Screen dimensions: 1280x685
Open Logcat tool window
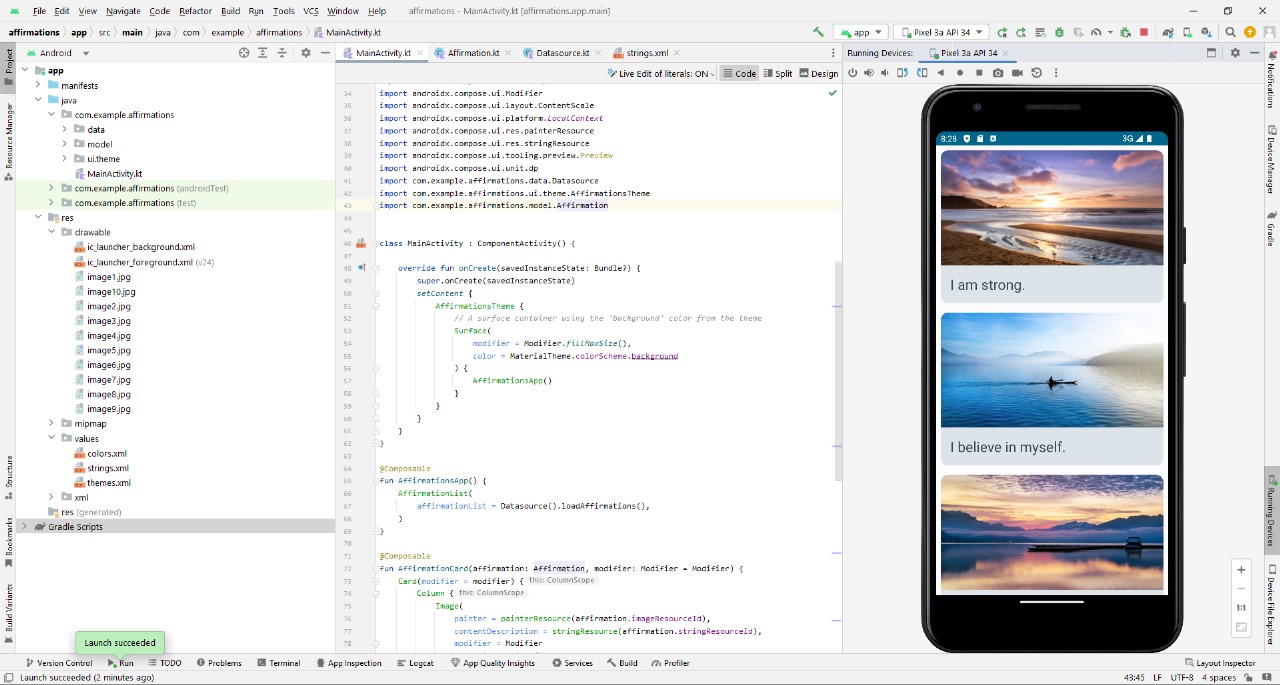click(415, 663)
